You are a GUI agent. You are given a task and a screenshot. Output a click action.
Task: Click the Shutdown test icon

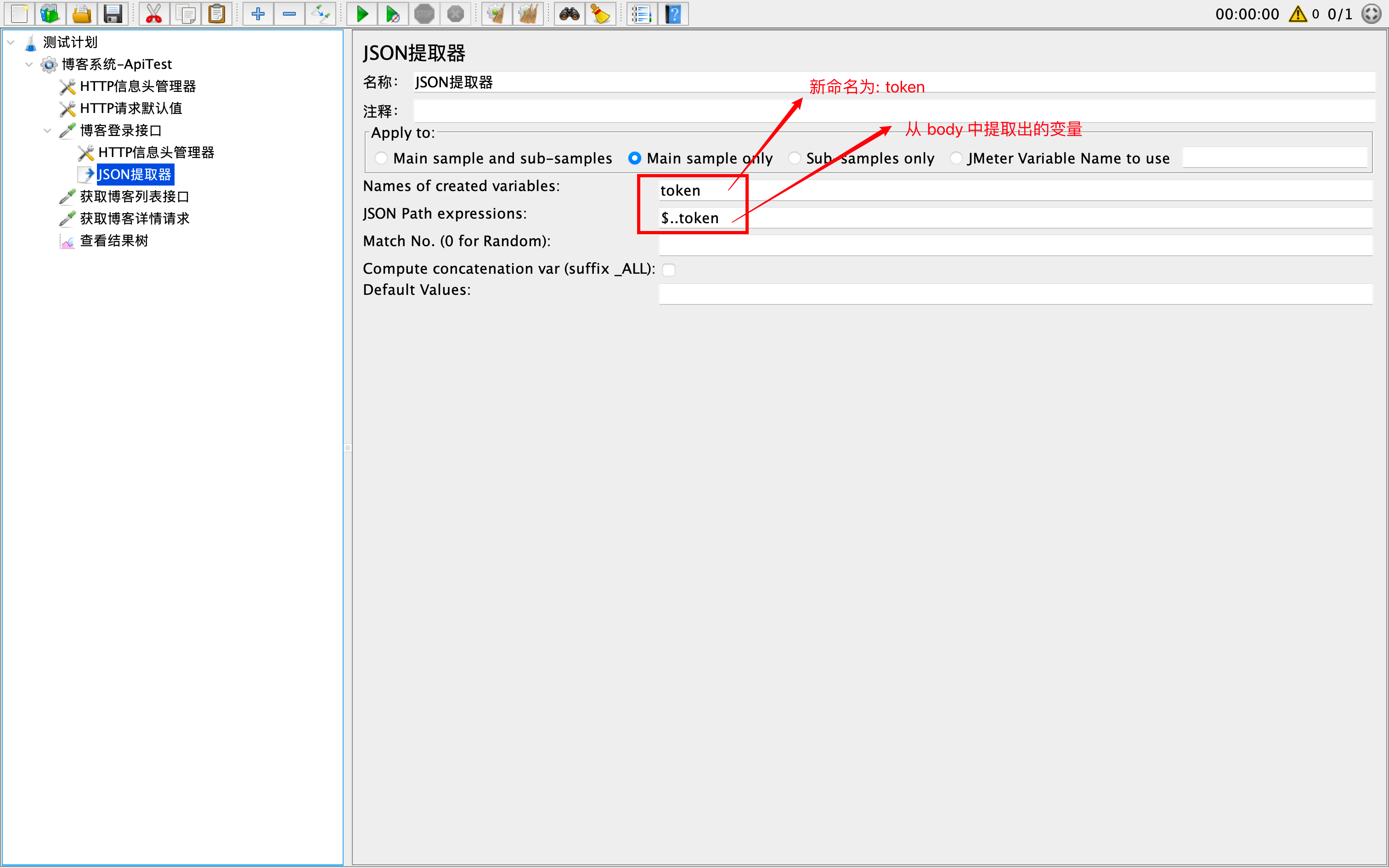[x=455, y=14]
